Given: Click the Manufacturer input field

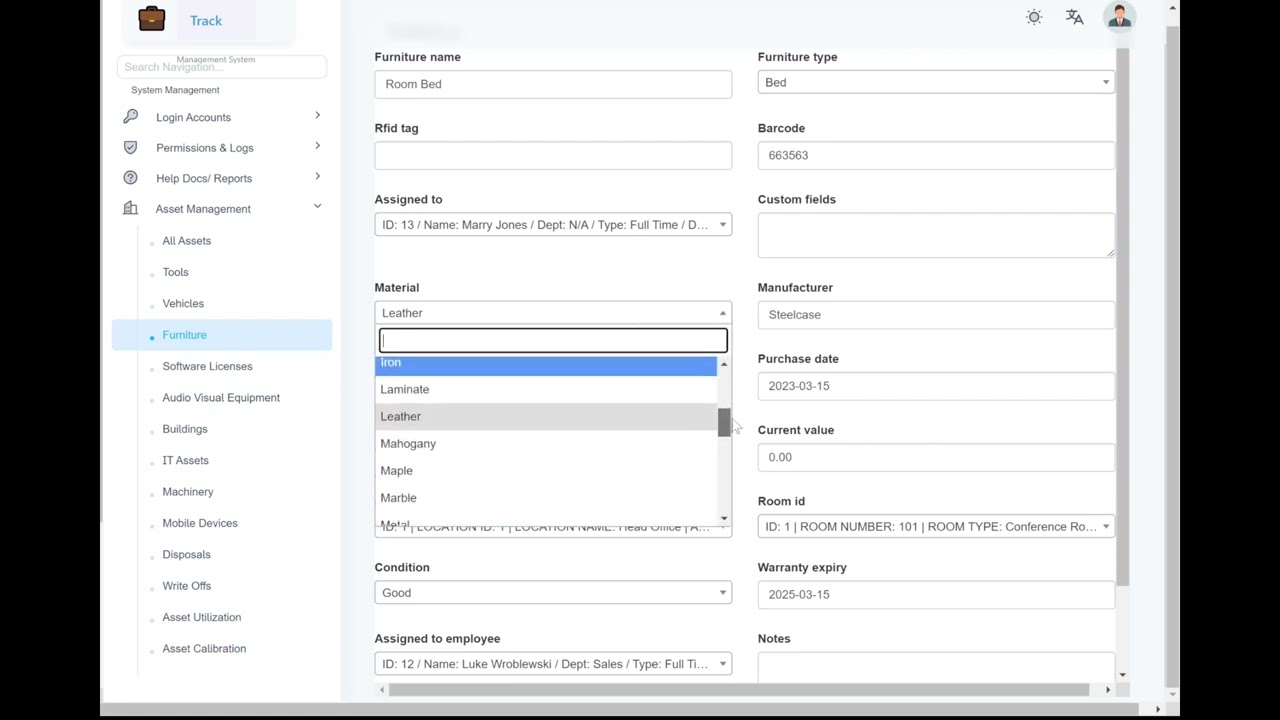Looking at the screenshot, I should tap(936, 315).
